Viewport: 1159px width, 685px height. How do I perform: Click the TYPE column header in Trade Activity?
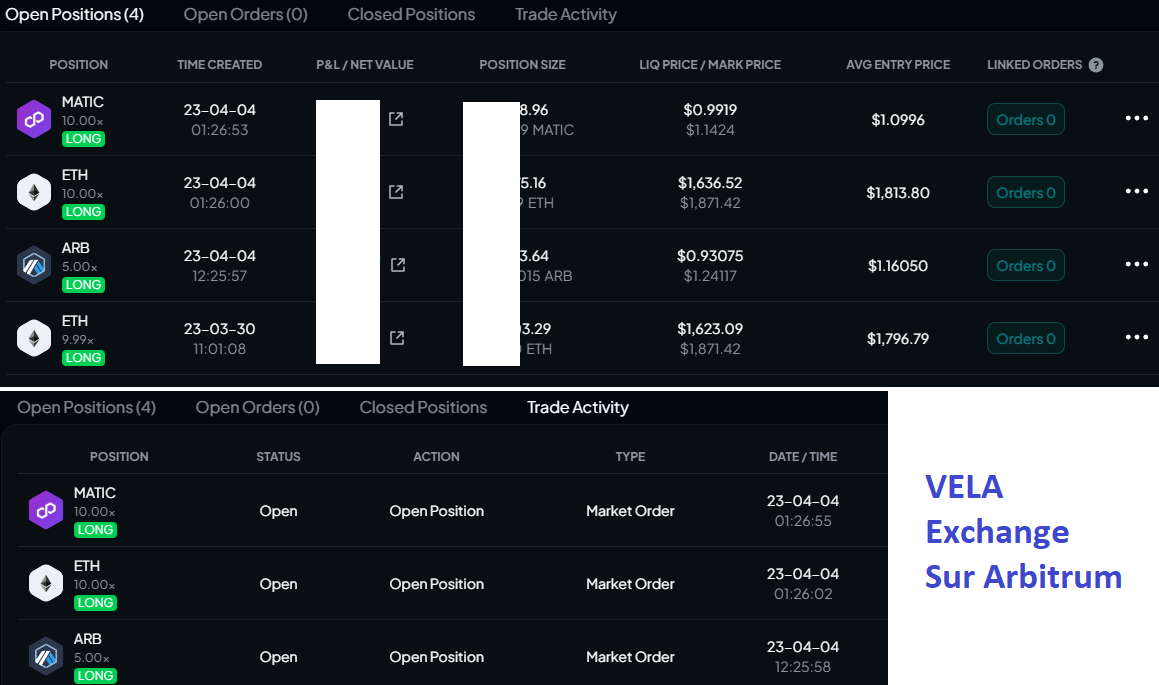tap(630, 457)
